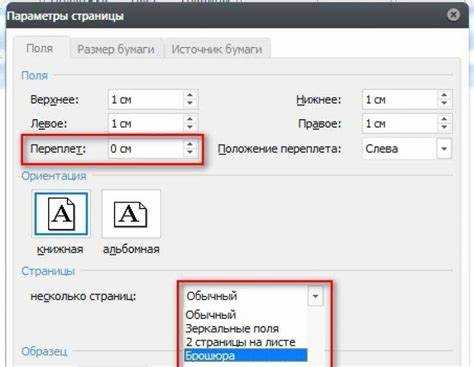Increase the Переплет gutter value
474x367 pixels.
tap(190, 144)
